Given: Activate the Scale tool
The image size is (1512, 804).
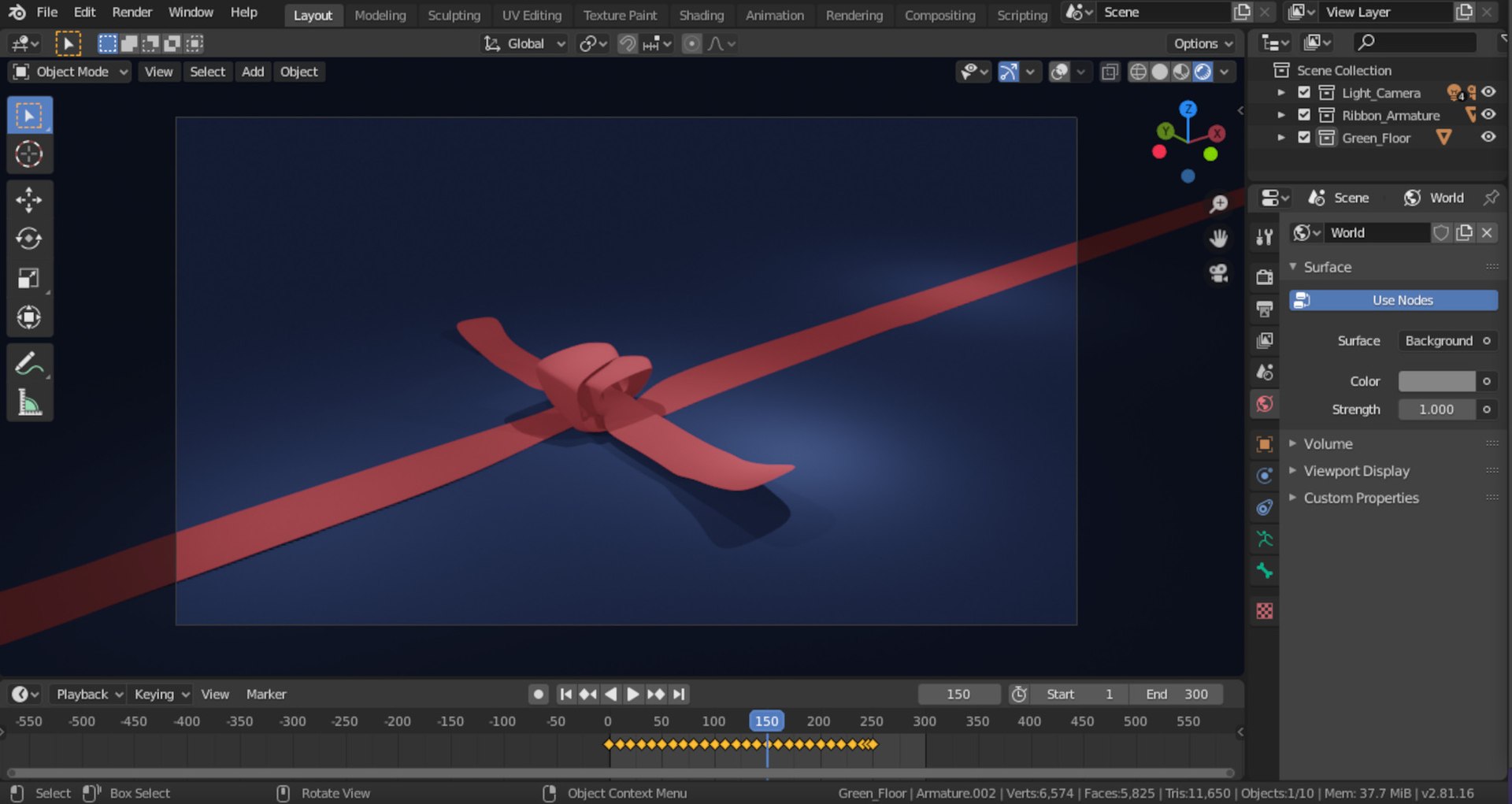Looking at the screenshot, I should click(29, 278).
